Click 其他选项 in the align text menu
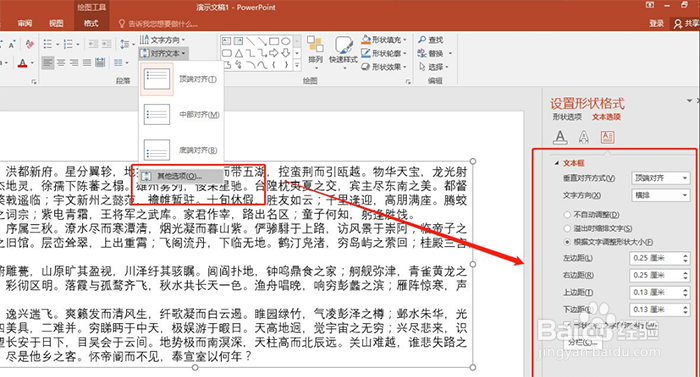The image size is (700, 377). 181,176
